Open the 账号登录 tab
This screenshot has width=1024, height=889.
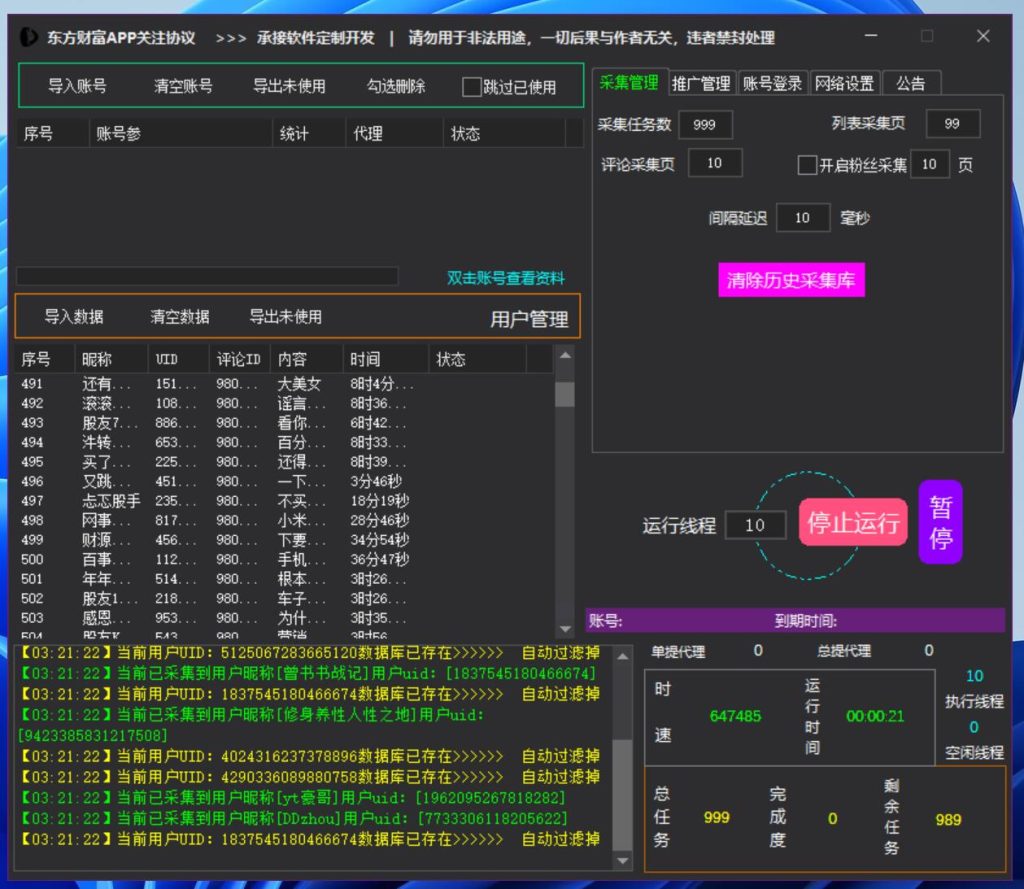772,83
